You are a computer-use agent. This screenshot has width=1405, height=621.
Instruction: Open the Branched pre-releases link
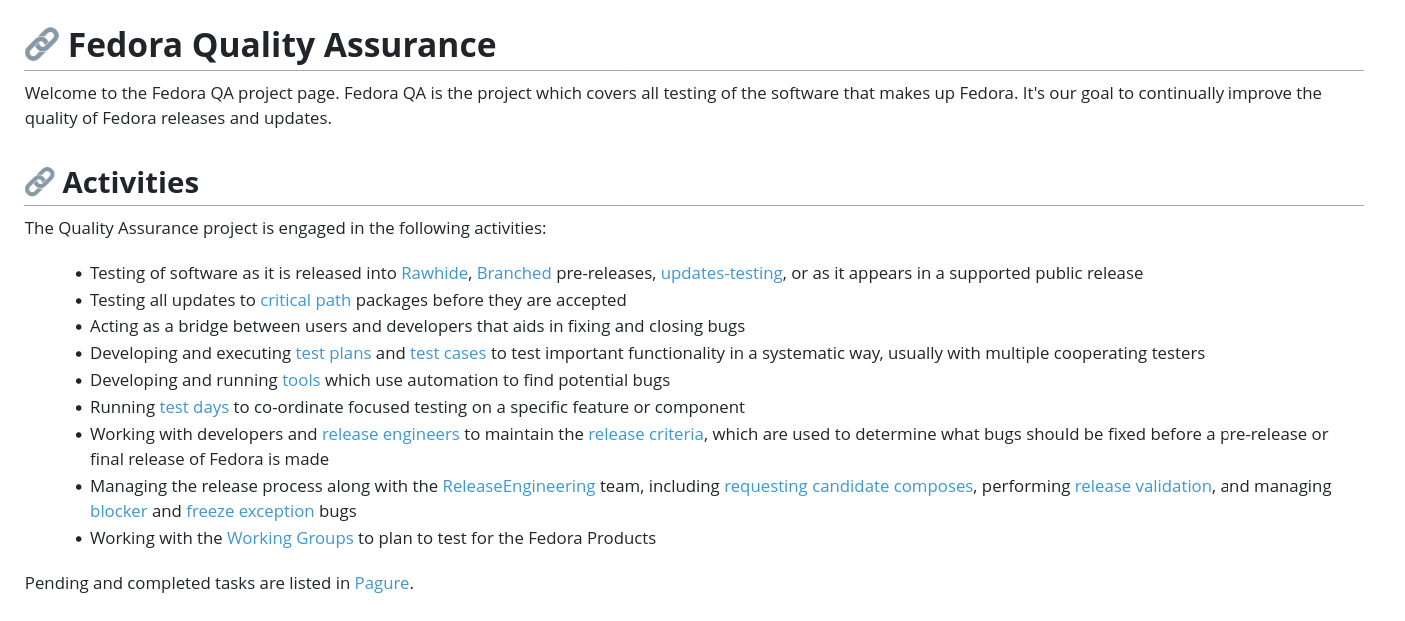[x=514, y=273]
